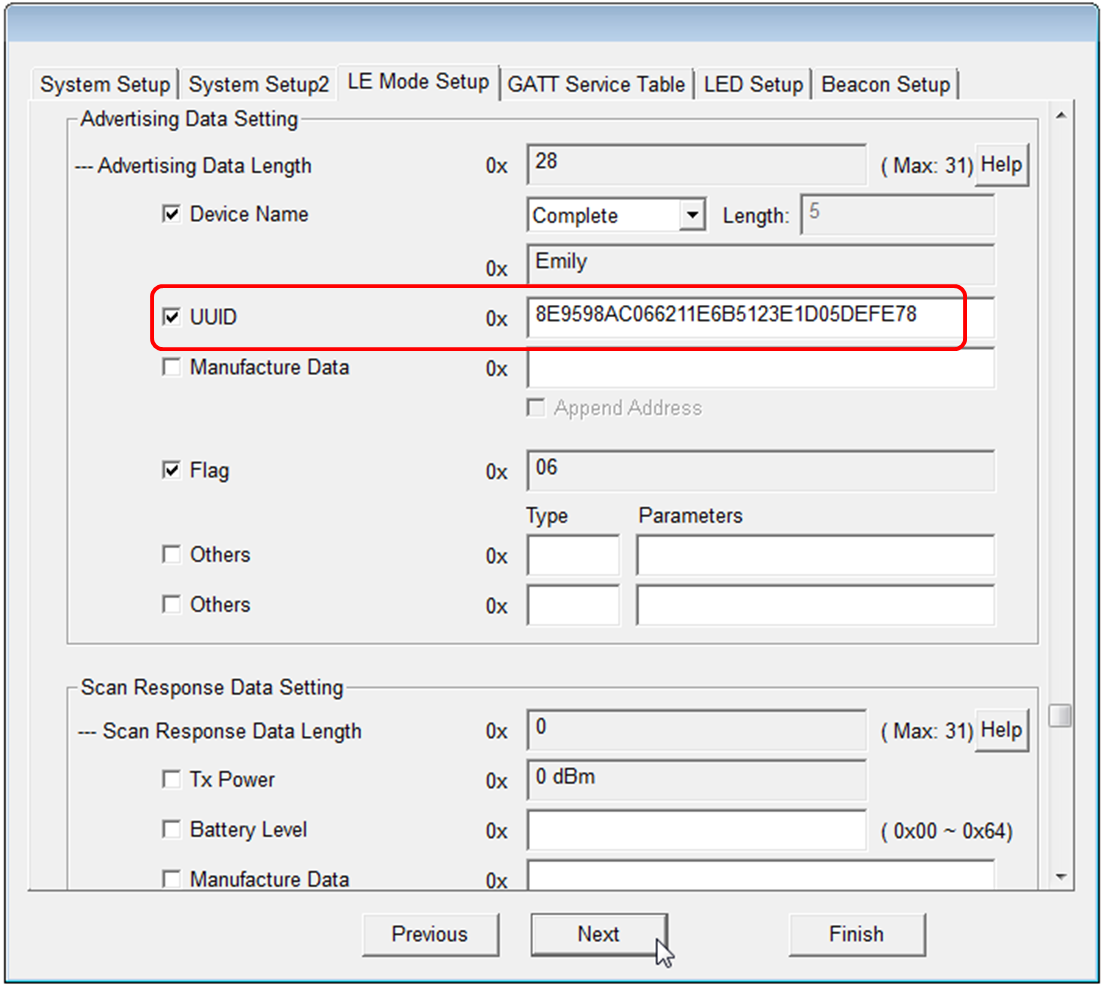Click Help beside Advertising Data Length
The image size is (1104, 997).
[1000, 164]
